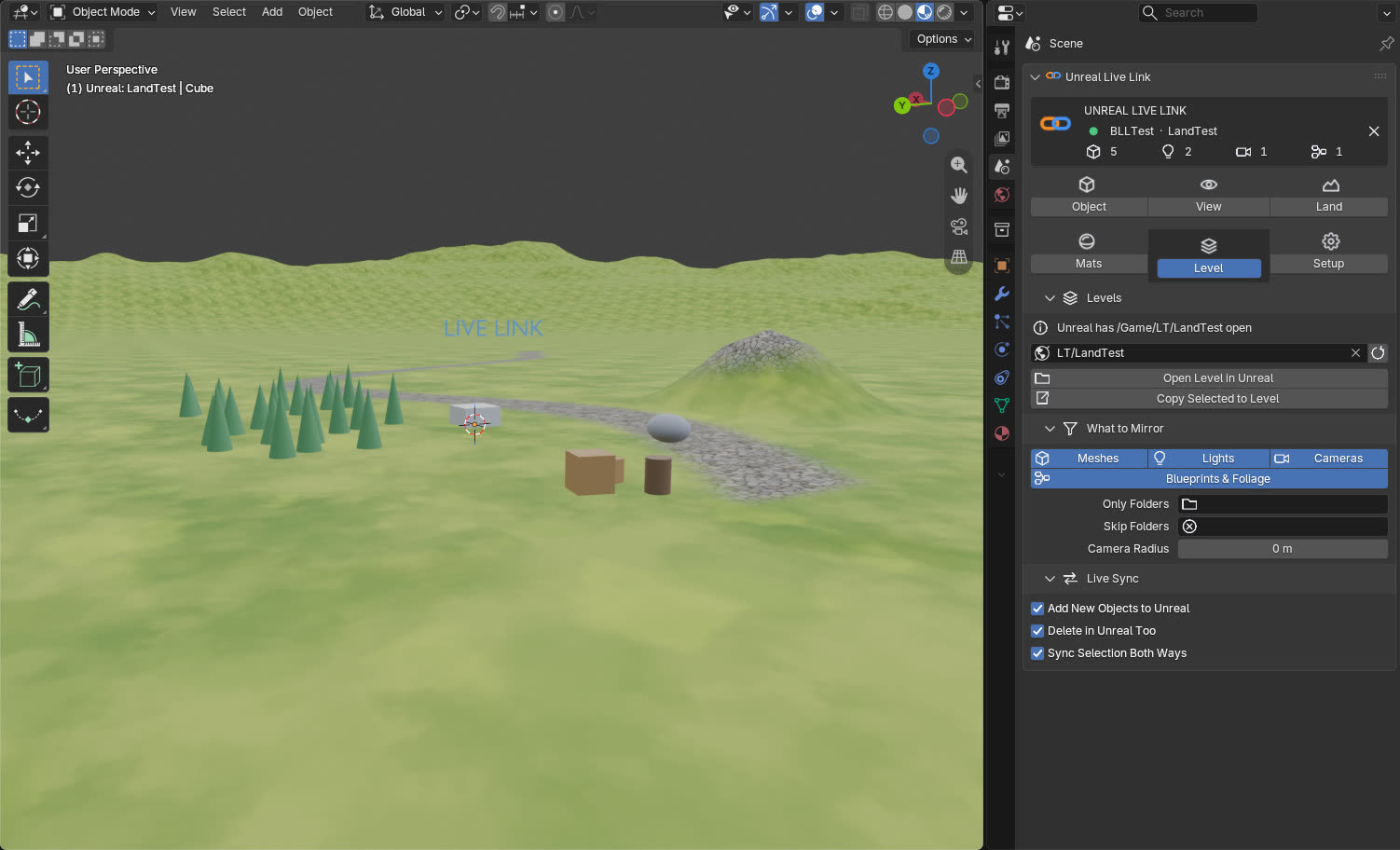Select the Transform tool
The image size is (1400, 850).
28,258
